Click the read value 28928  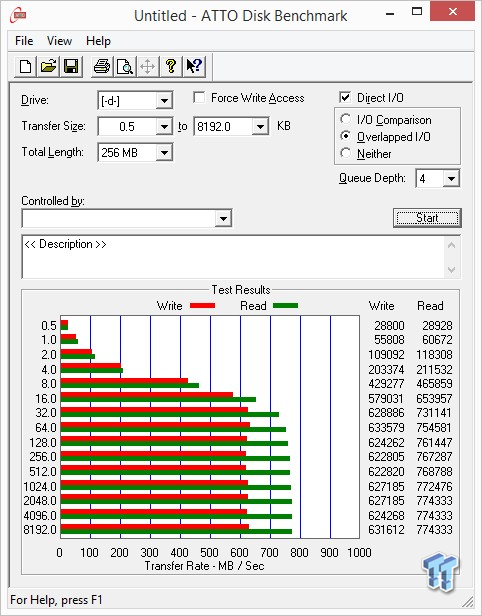point(437,326)
